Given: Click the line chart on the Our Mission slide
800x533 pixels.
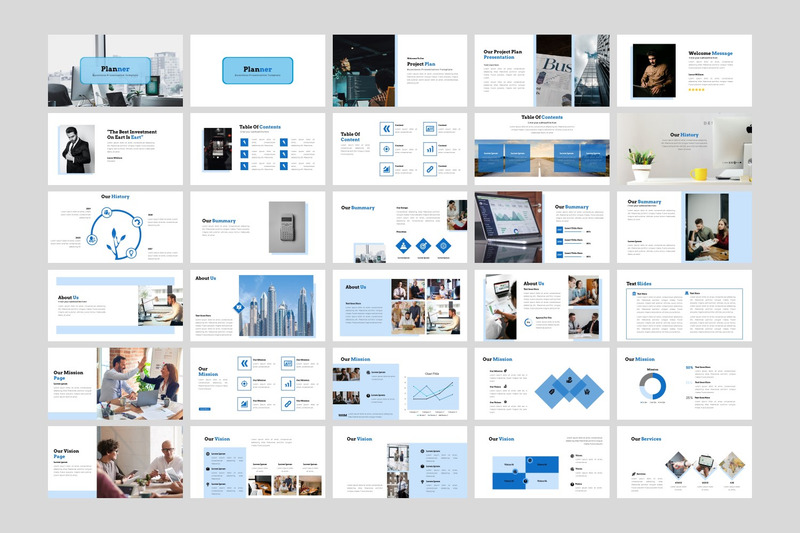Looking at the screenshot, I should pyautogui.click(x=432, y=390).
